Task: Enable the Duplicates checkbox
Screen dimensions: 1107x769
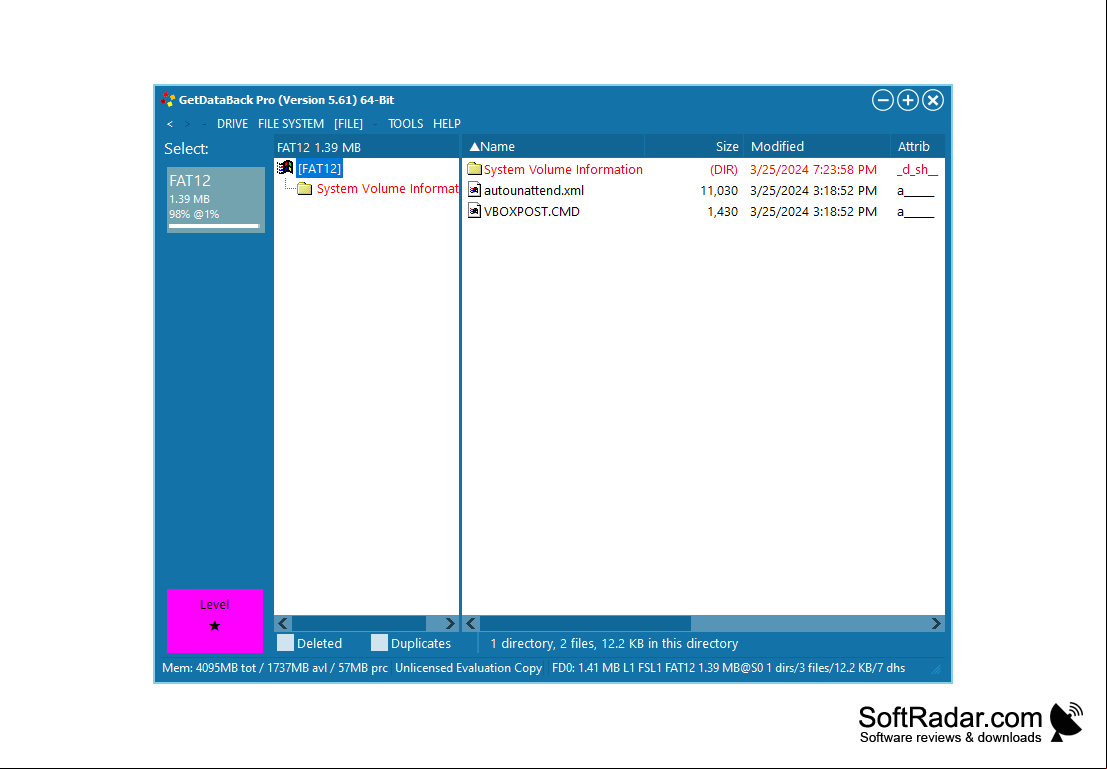Action: 379,643
